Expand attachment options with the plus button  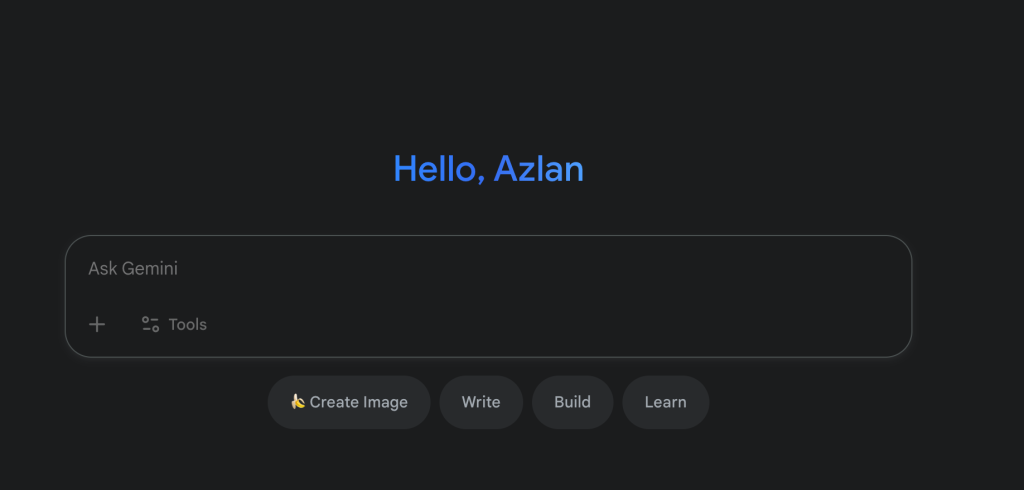[97, 324]
